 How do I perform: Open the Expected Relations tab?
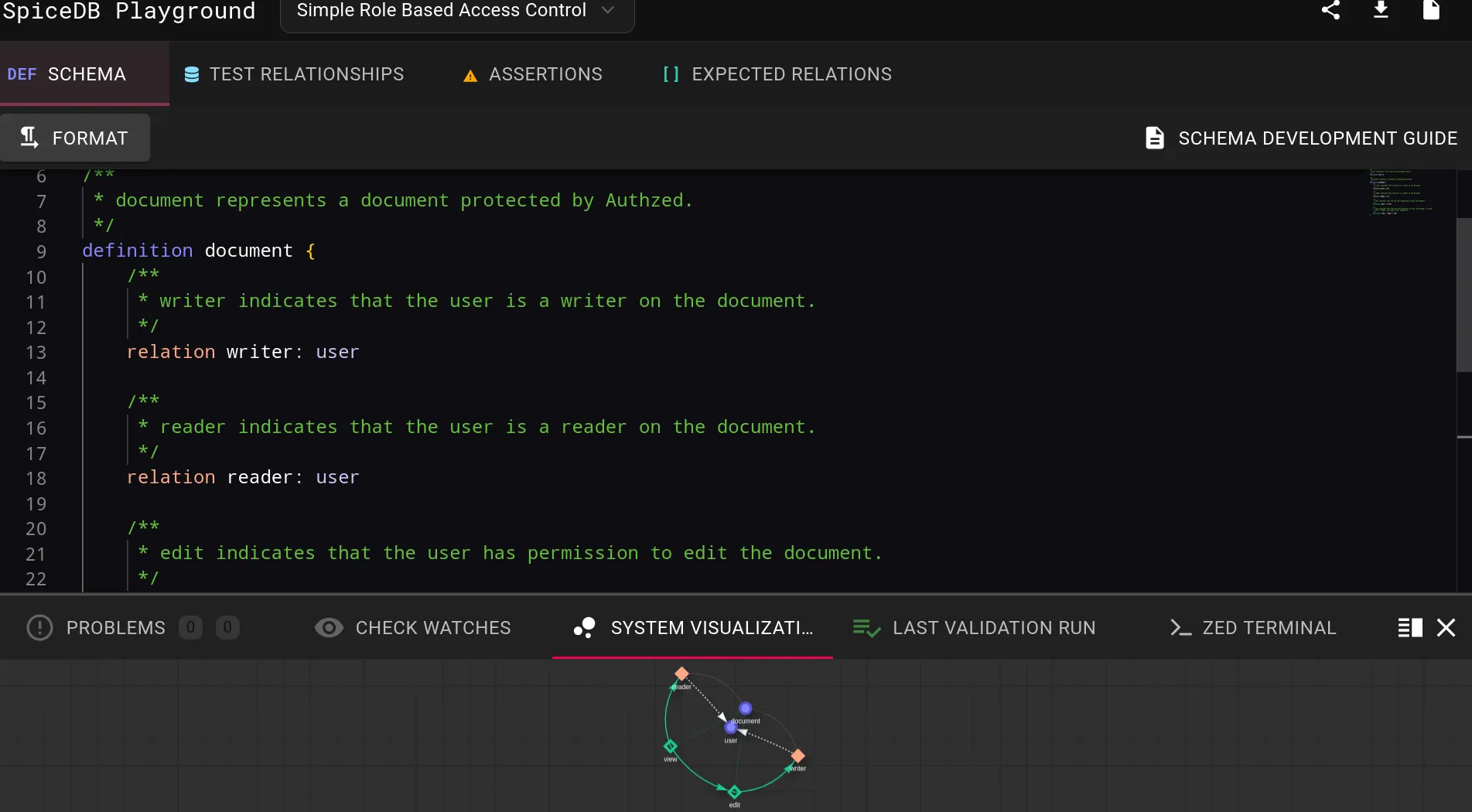tap(777, 74)
